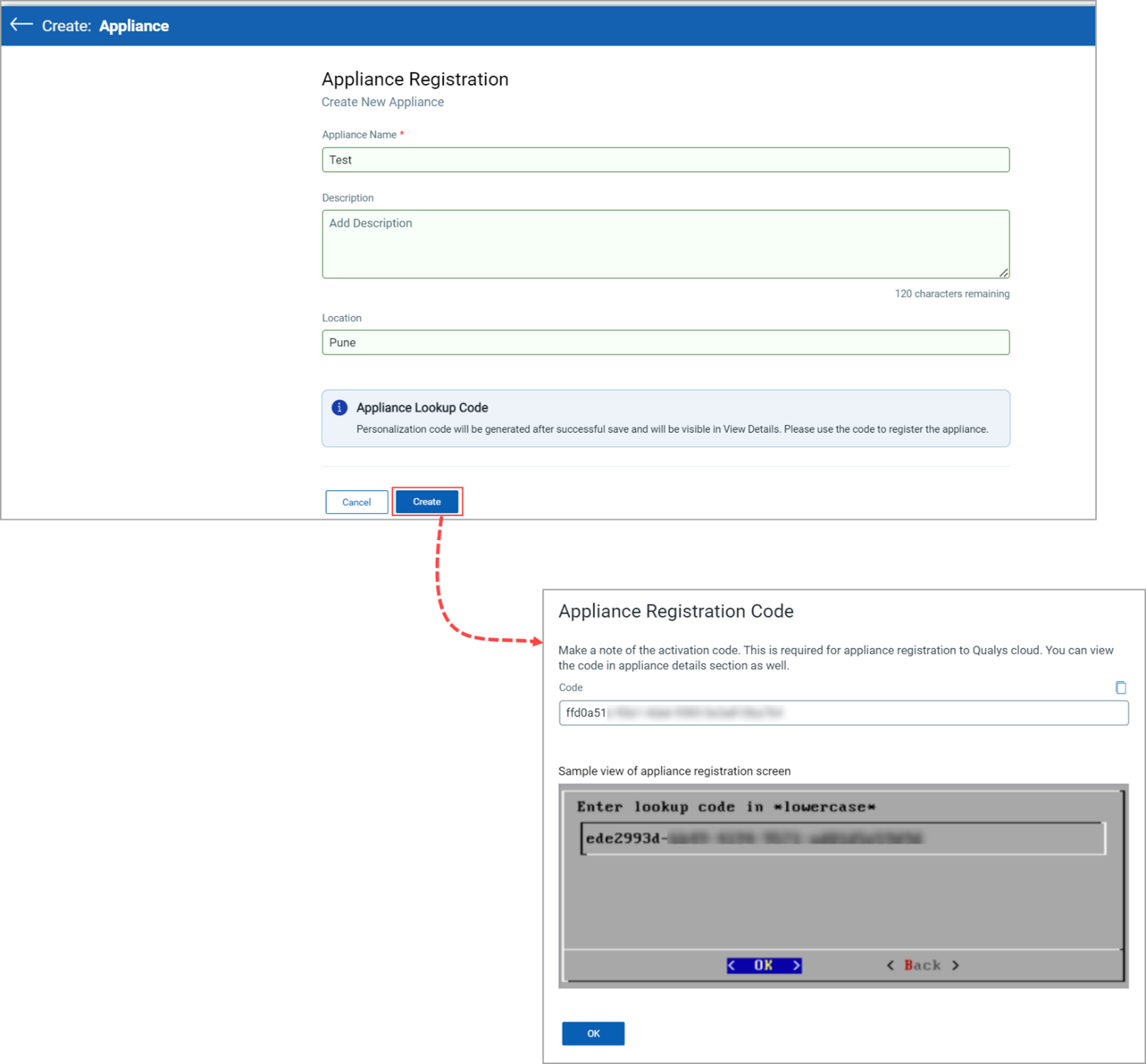
Task: Click the Cancel button
Action: tap(356, 502)
